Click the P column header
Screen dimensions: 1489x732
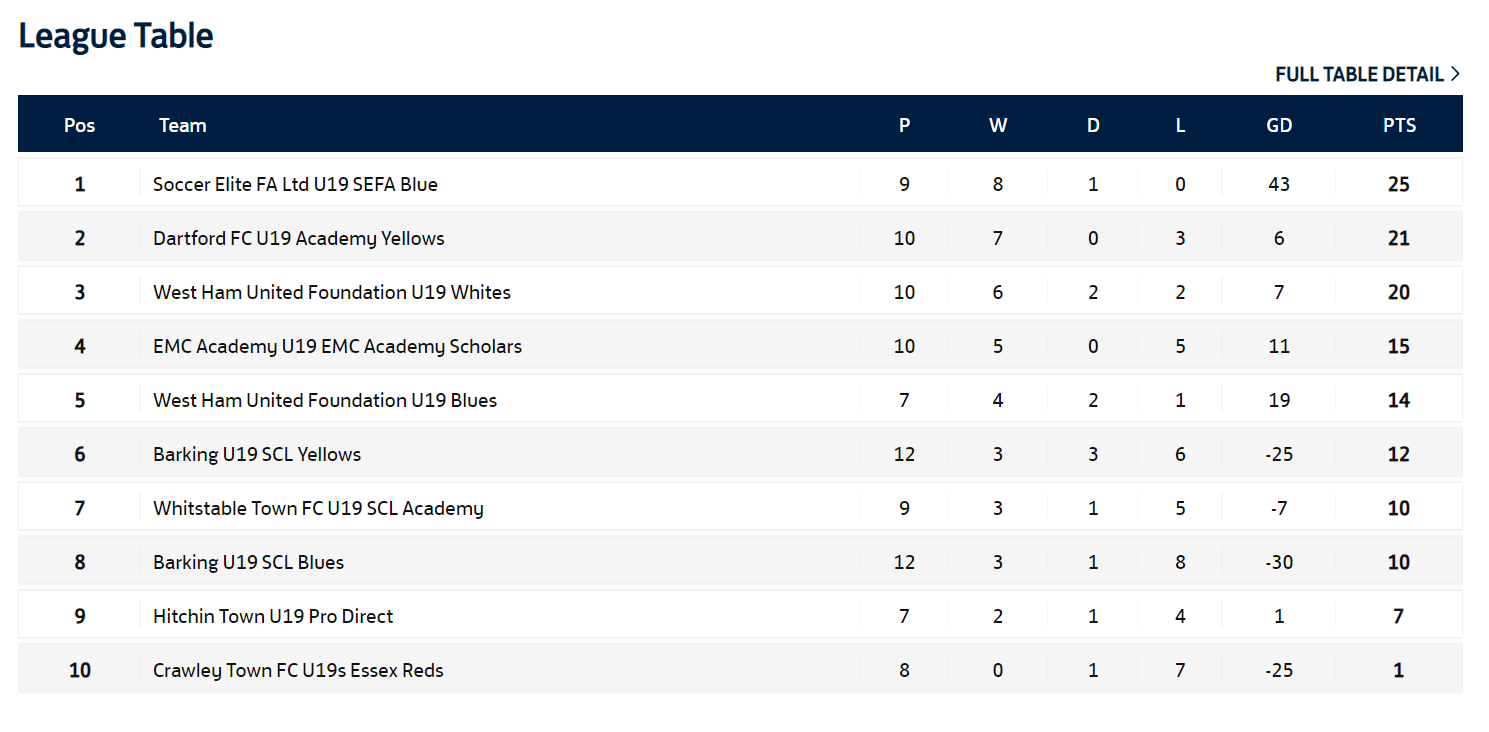(904, 125)
